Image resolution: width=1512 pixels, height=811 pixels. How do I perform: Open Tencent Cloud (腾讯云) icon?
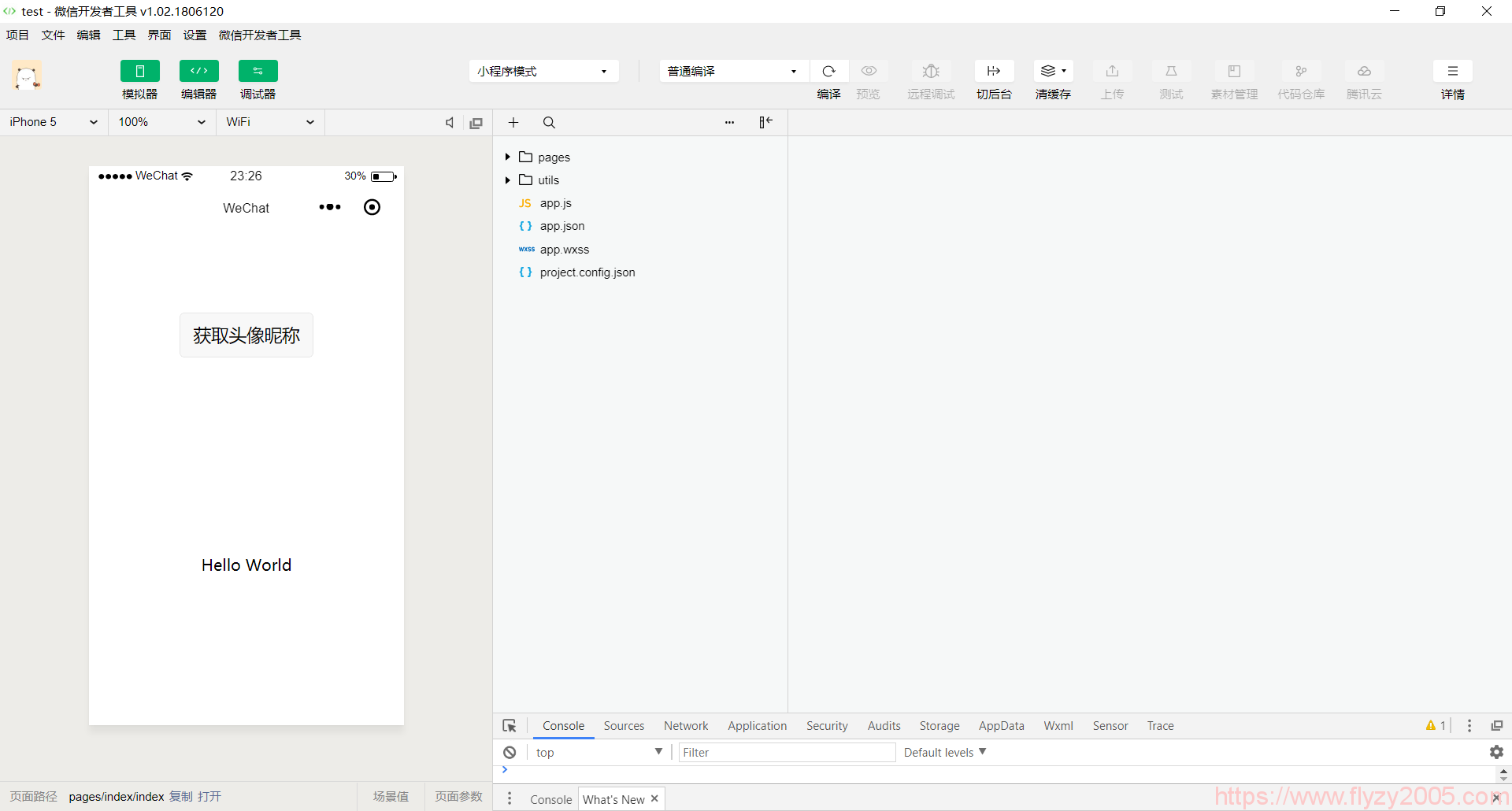(x=1365, y=71)
